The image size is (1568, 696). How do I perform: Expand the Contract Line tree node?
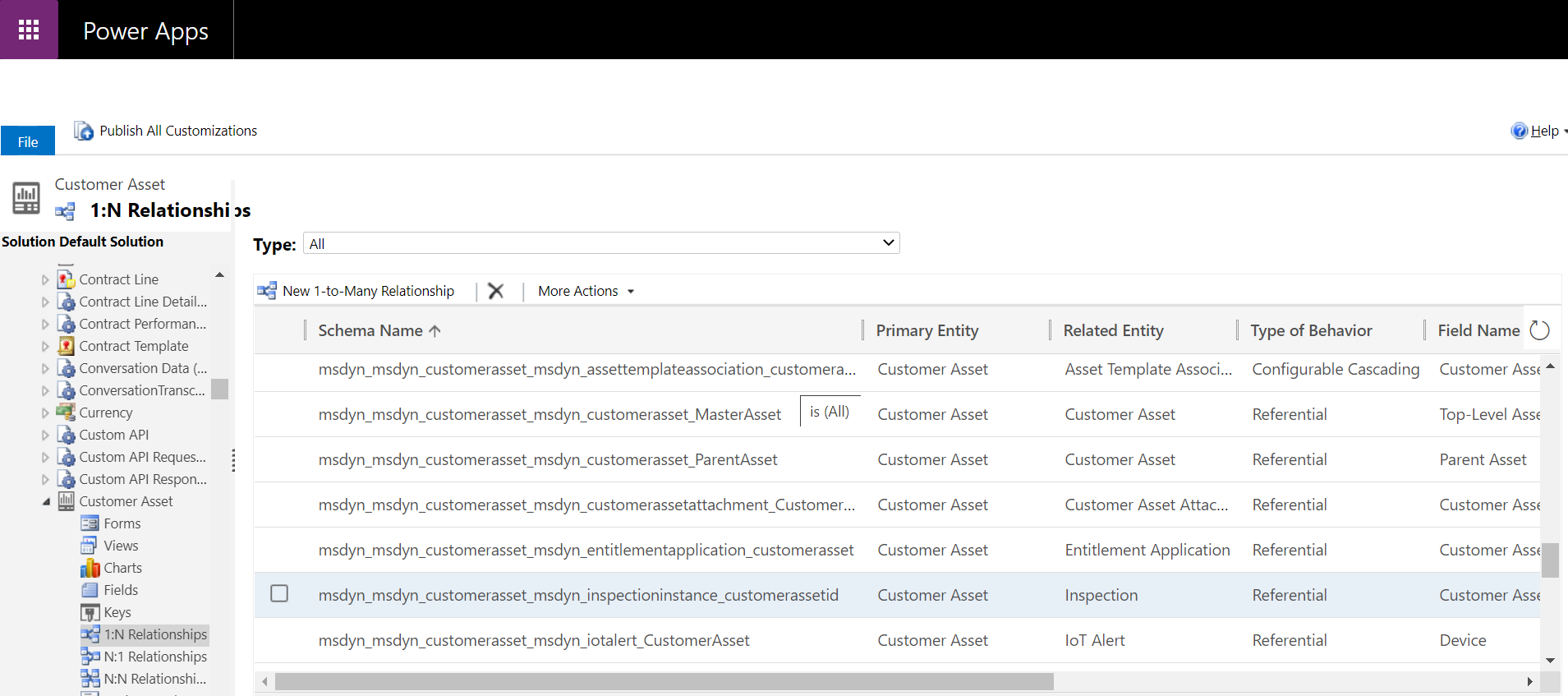[x=45, y=279]
